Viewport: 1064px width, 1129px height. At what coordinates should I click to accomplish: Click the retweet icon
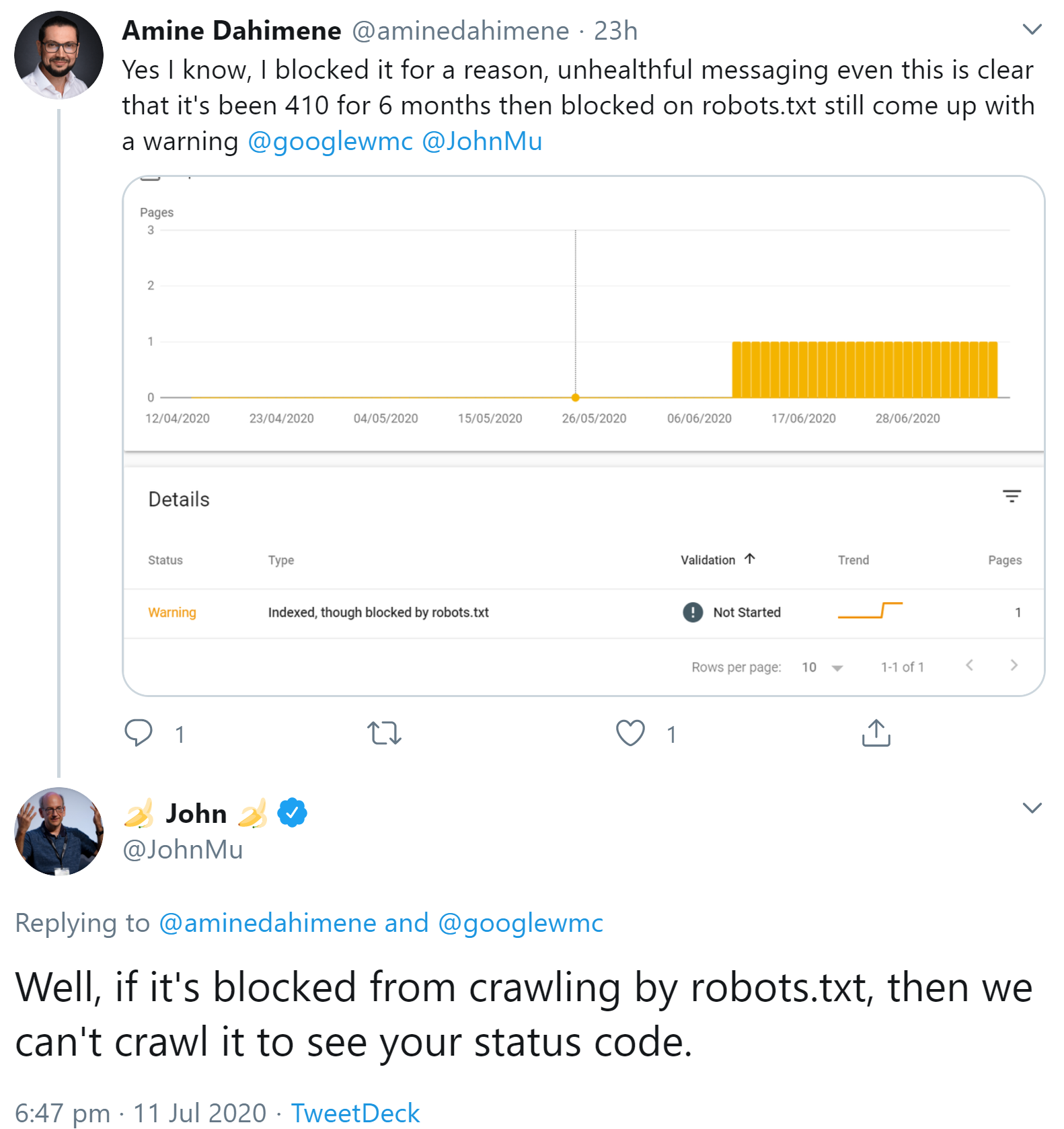click(384, 734)
